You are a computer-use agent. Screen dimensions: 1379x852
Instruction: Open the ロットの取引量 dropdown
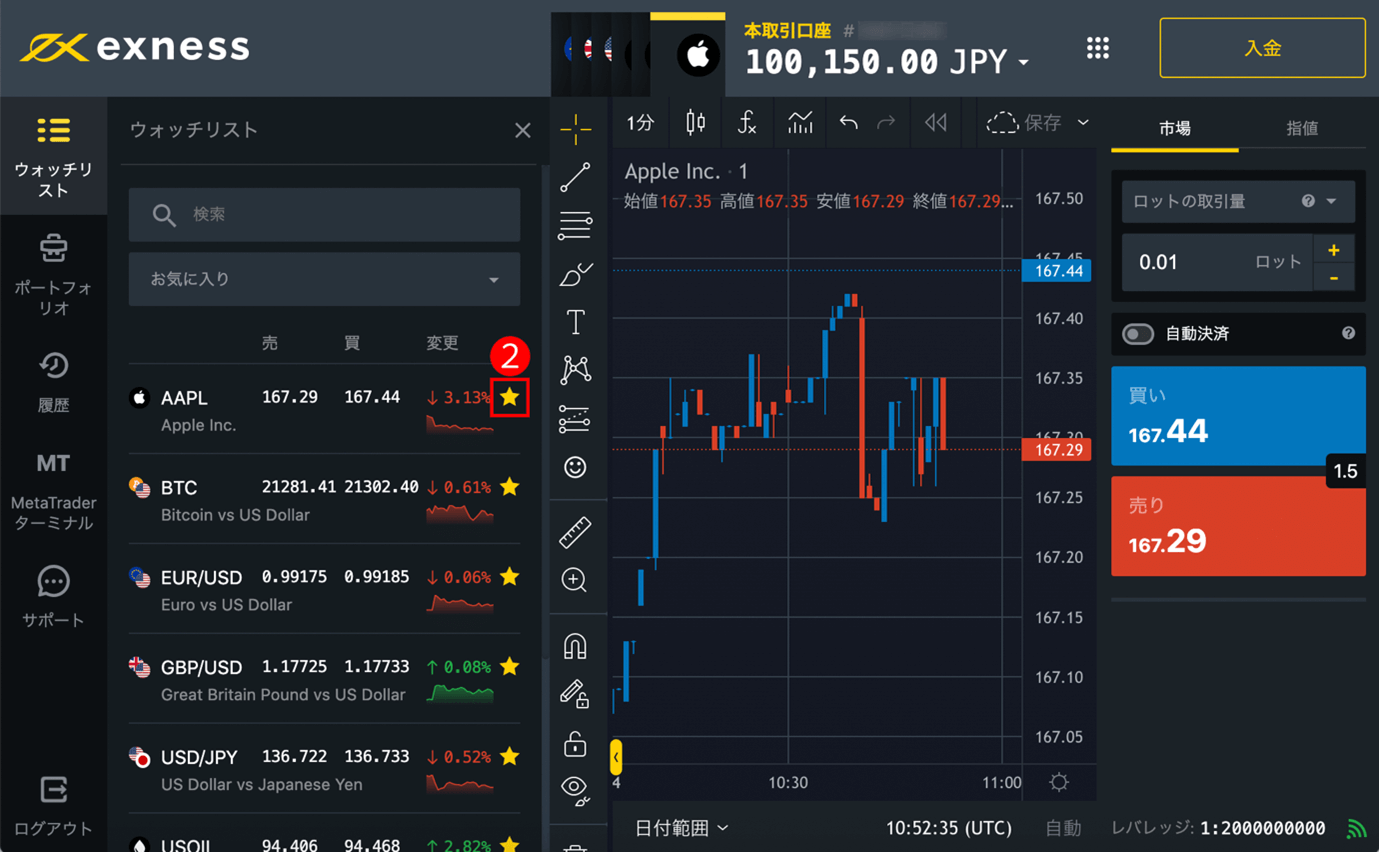tap(1237, 202)
